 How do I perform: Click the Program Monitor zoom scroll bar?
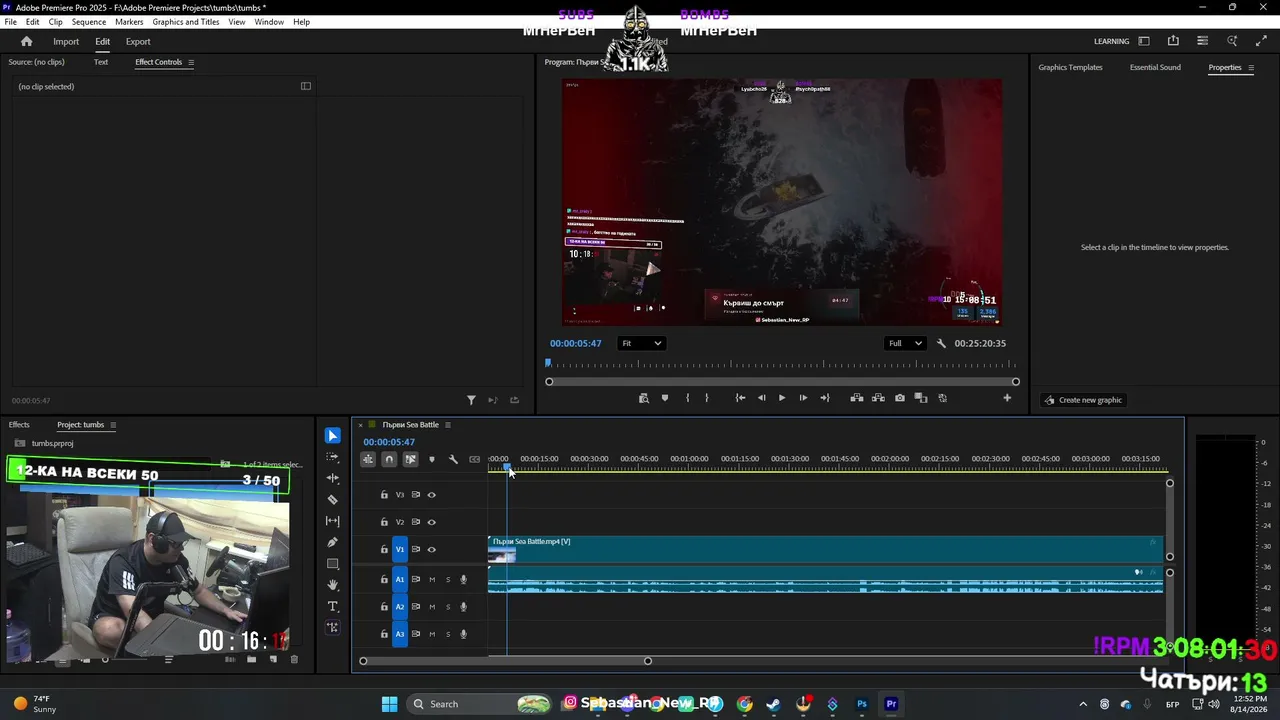point(782,382)
